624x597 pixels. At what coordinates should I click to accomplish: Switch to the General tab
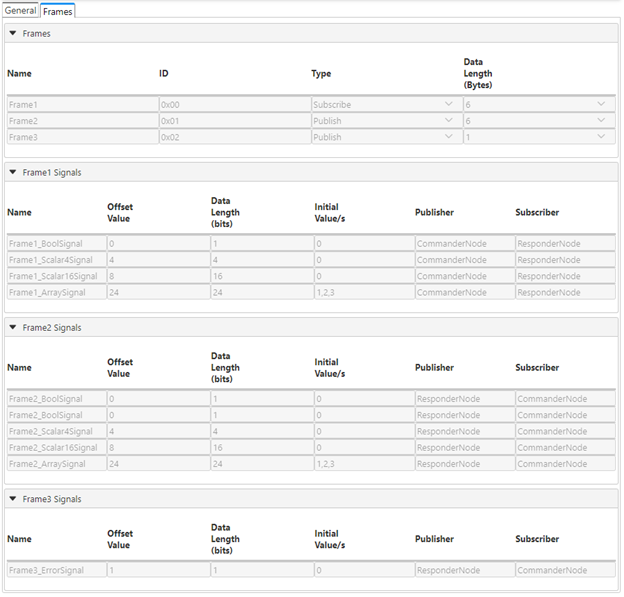coord(20,10)
